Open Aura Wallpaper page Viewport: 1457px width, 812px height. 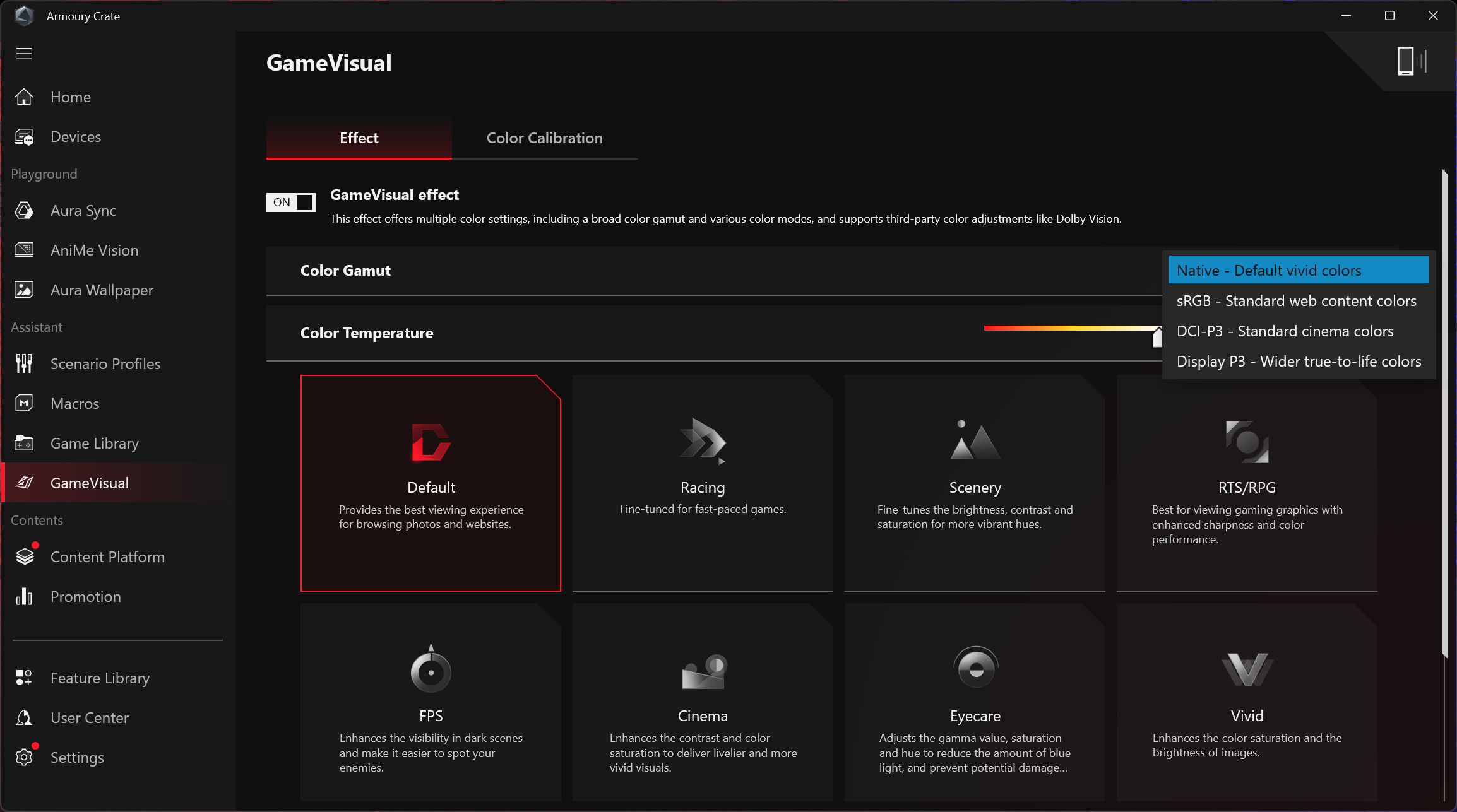click(102, 290)
